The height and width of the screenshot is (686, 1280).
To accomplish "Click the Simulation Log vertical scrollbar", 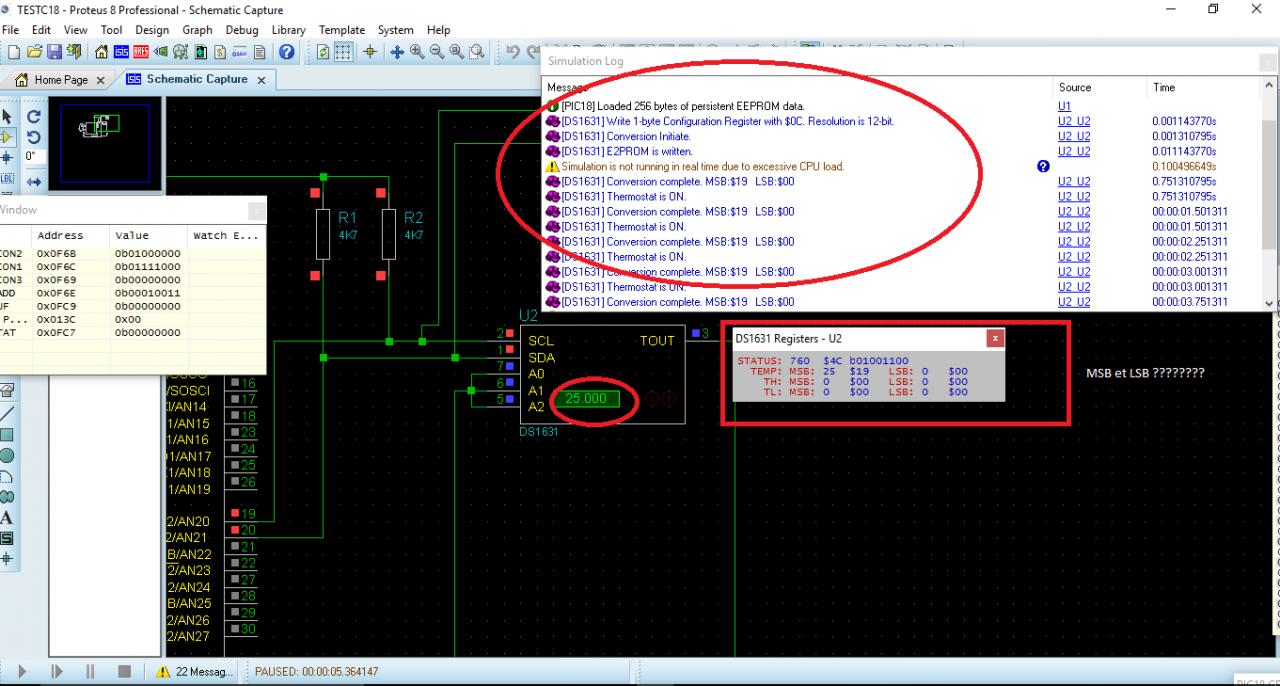I will pos(1270,195).
